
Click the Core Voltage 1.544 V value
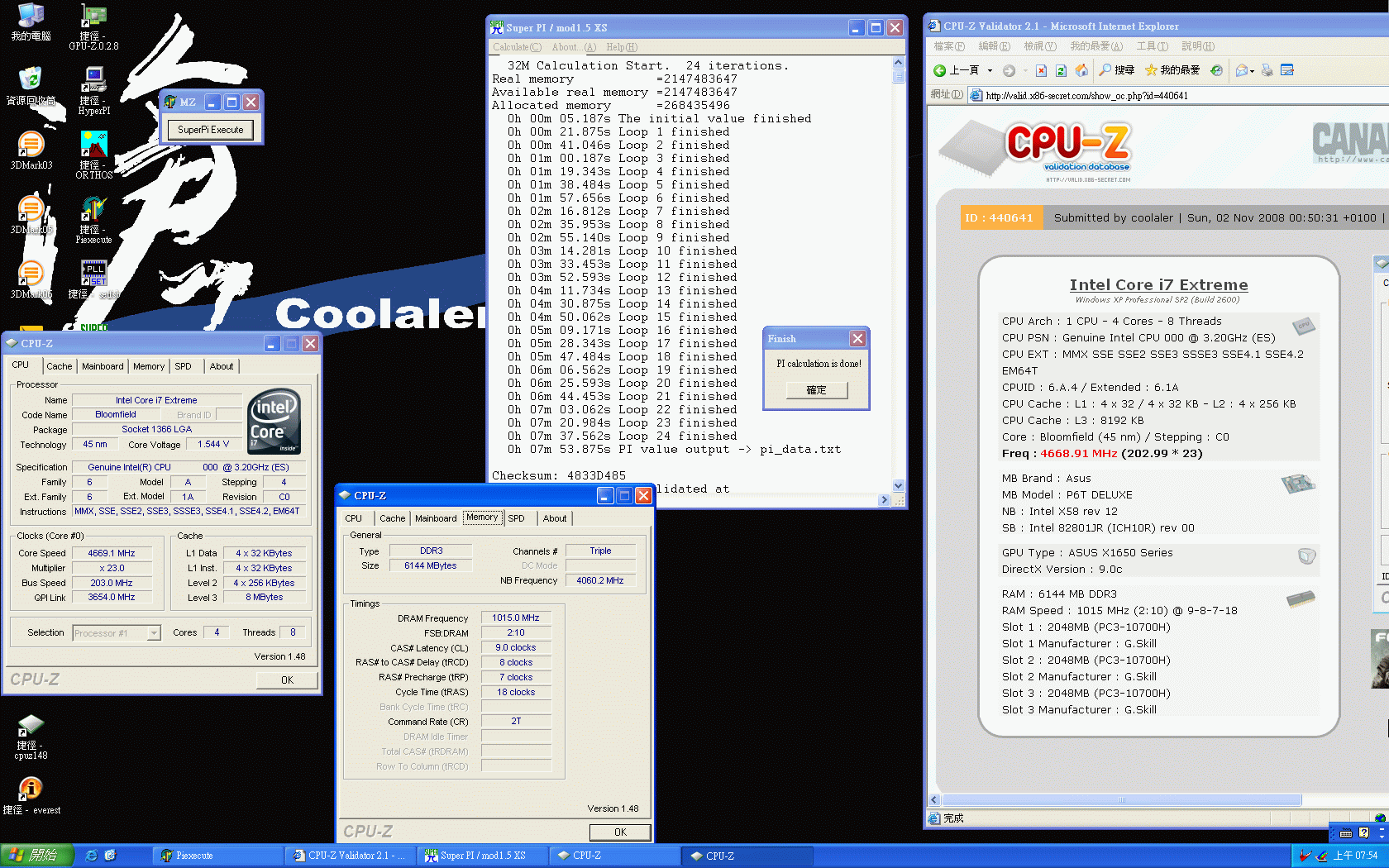coord(213,444)
